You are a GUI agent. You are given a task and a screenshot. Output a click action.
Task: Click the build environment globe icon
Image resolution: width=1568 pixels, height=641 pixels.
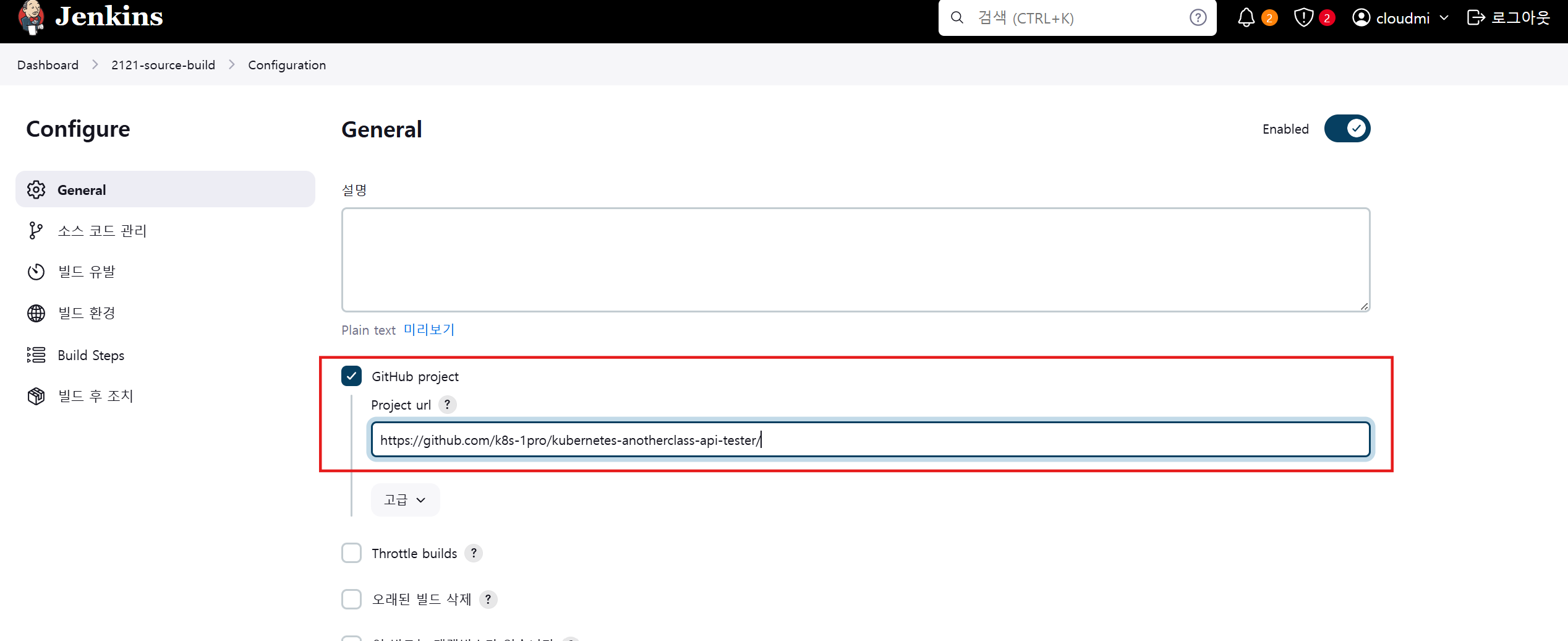[x=36, y=313]
